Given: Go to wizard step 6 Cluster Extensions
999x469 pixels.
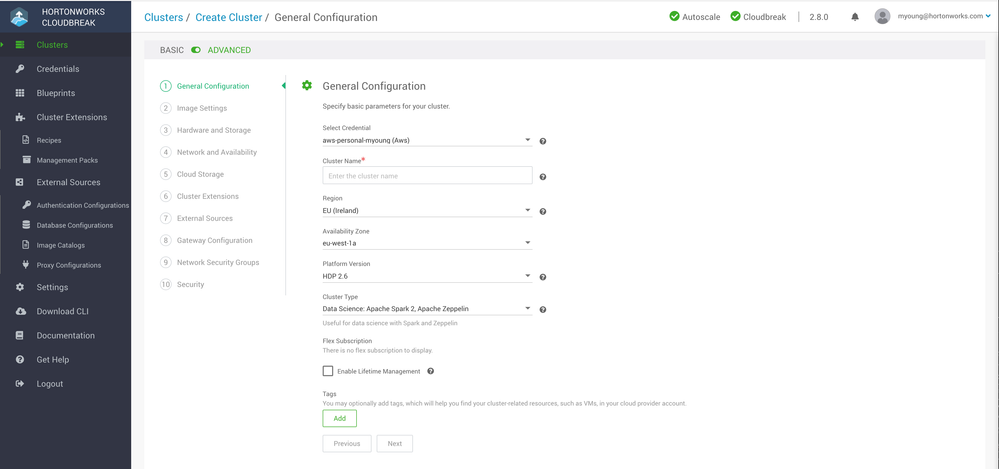Looking at the screenshot, I should coord(208,196).
